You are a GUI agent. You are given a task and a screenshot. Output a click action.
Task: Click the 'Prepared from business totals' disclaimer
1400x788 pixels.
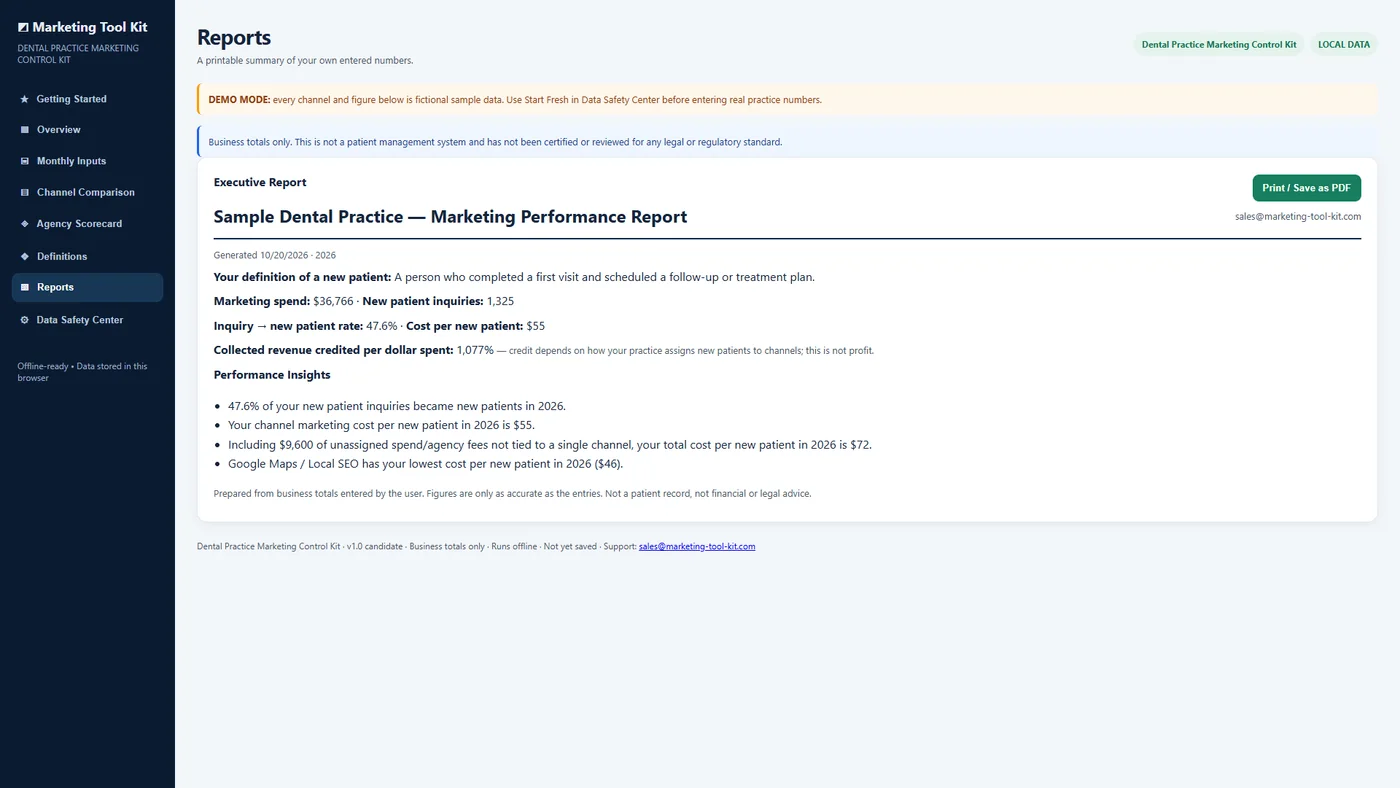pyautogui.click(x=512, y=493)
